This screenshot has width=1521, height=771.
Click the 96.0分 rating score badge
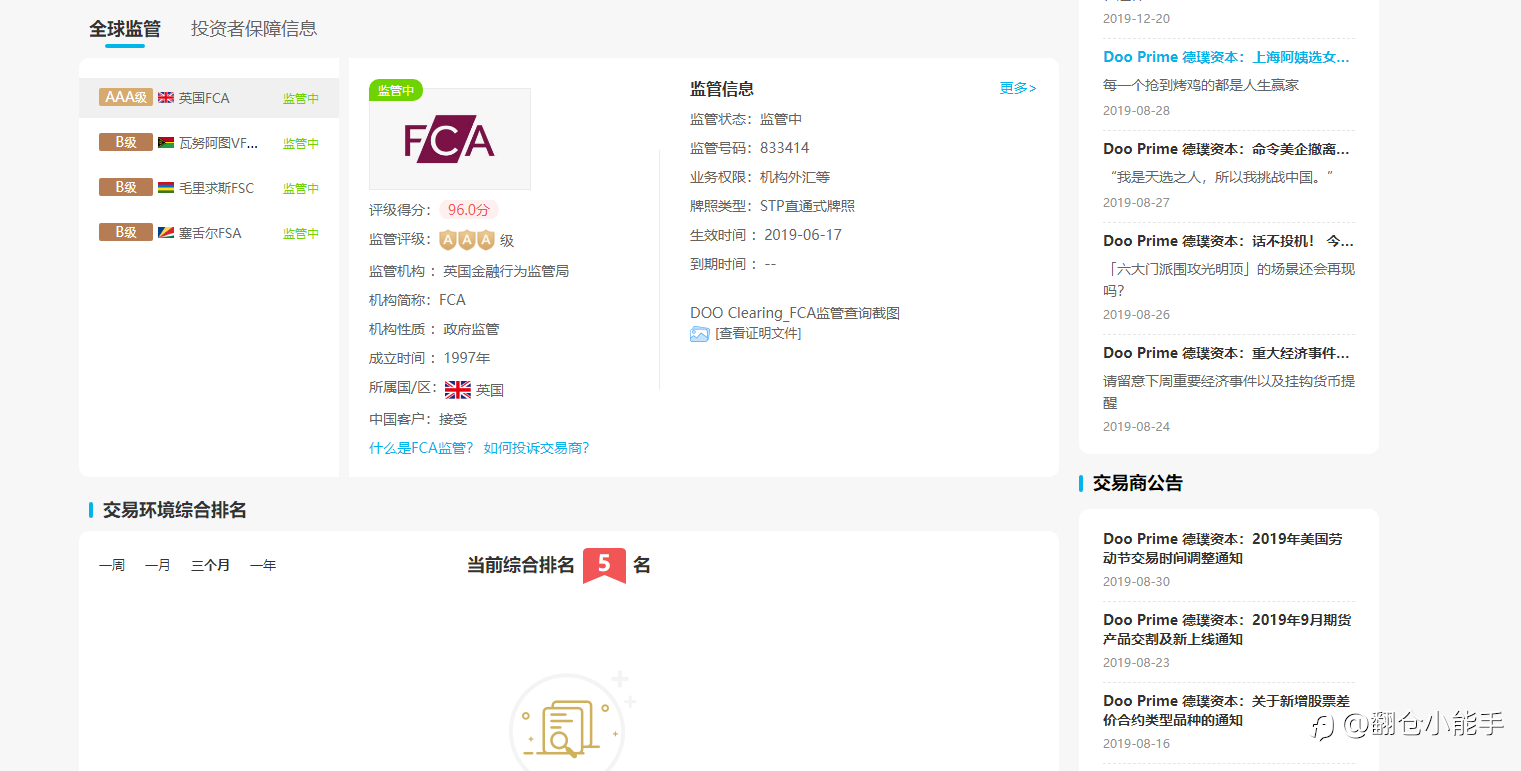click(x=468, y=210)
